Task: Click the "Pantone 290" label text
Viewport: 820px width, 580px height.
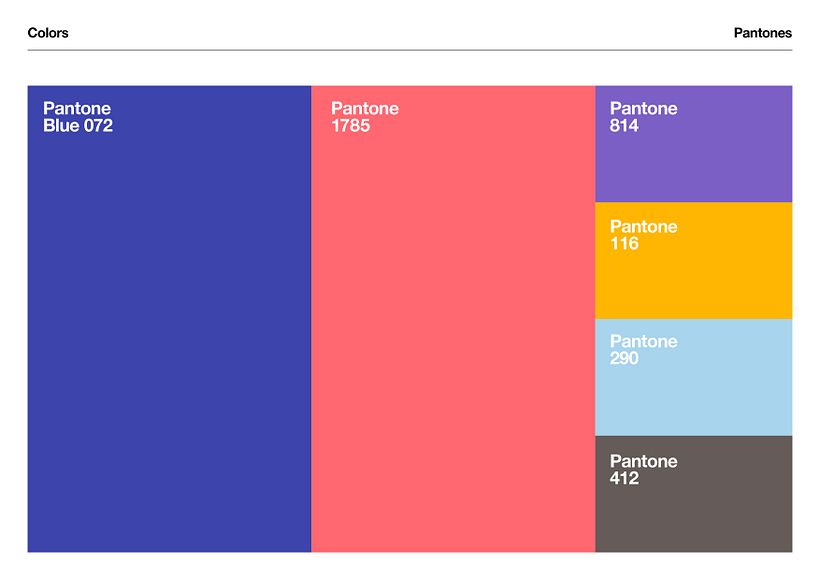Action: tap(643, 349)
